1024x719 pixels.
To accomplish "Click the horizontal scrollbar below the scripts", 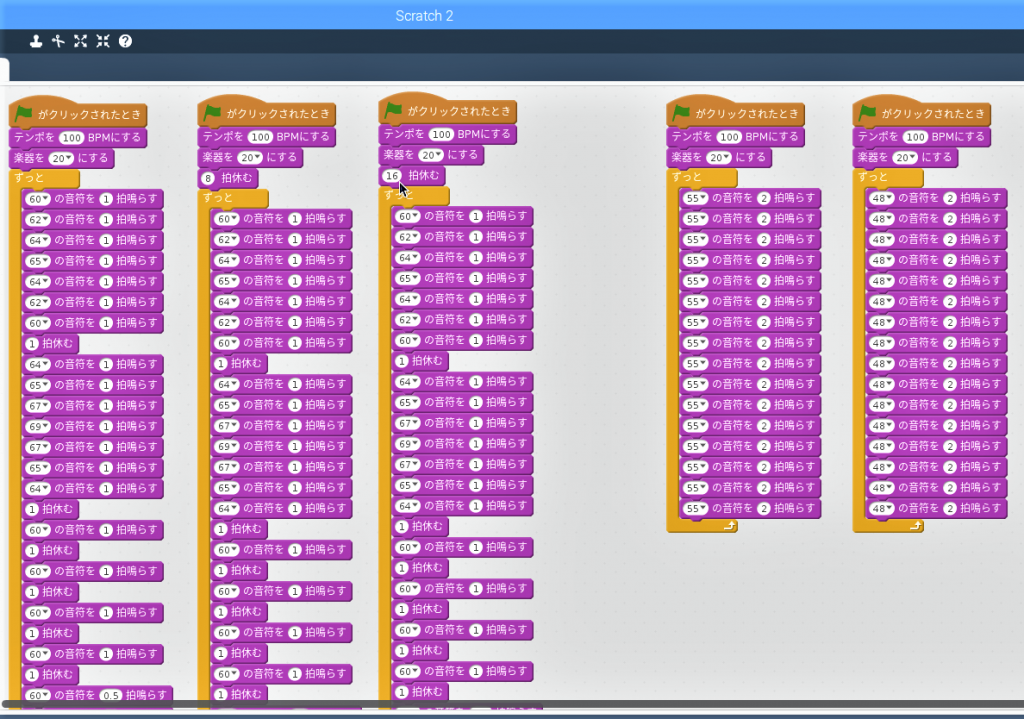I will point(512,705).
